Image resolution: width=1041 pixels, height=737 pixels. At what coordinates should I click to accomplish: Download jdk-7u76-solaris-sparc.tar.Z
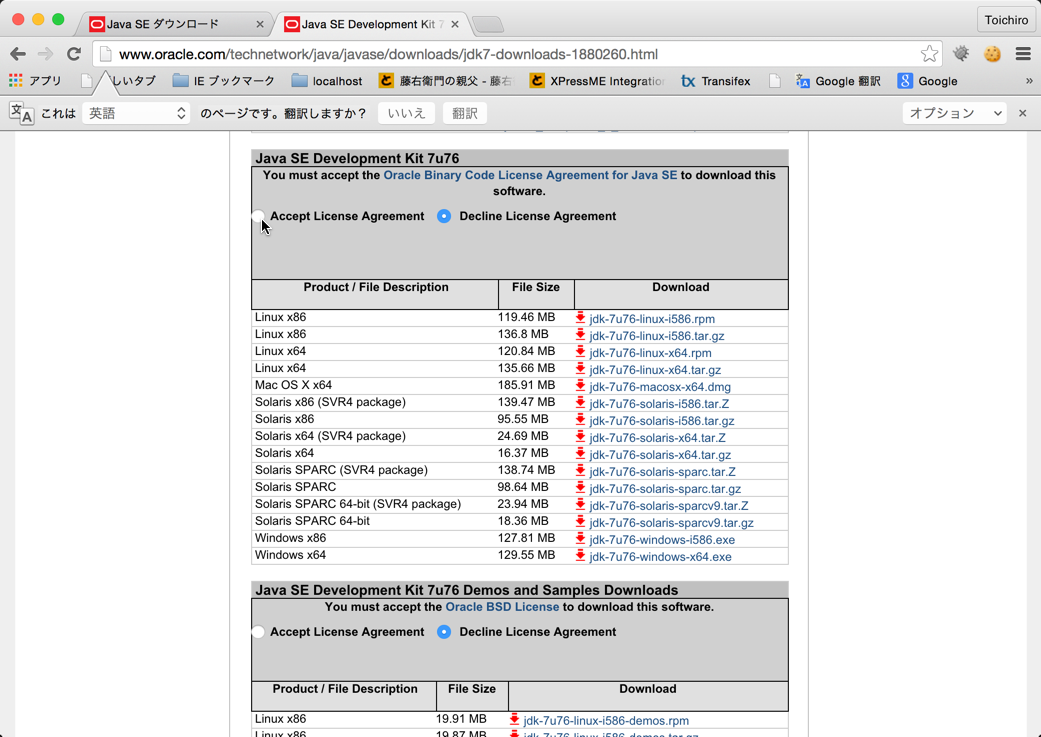tap(663, 472)
